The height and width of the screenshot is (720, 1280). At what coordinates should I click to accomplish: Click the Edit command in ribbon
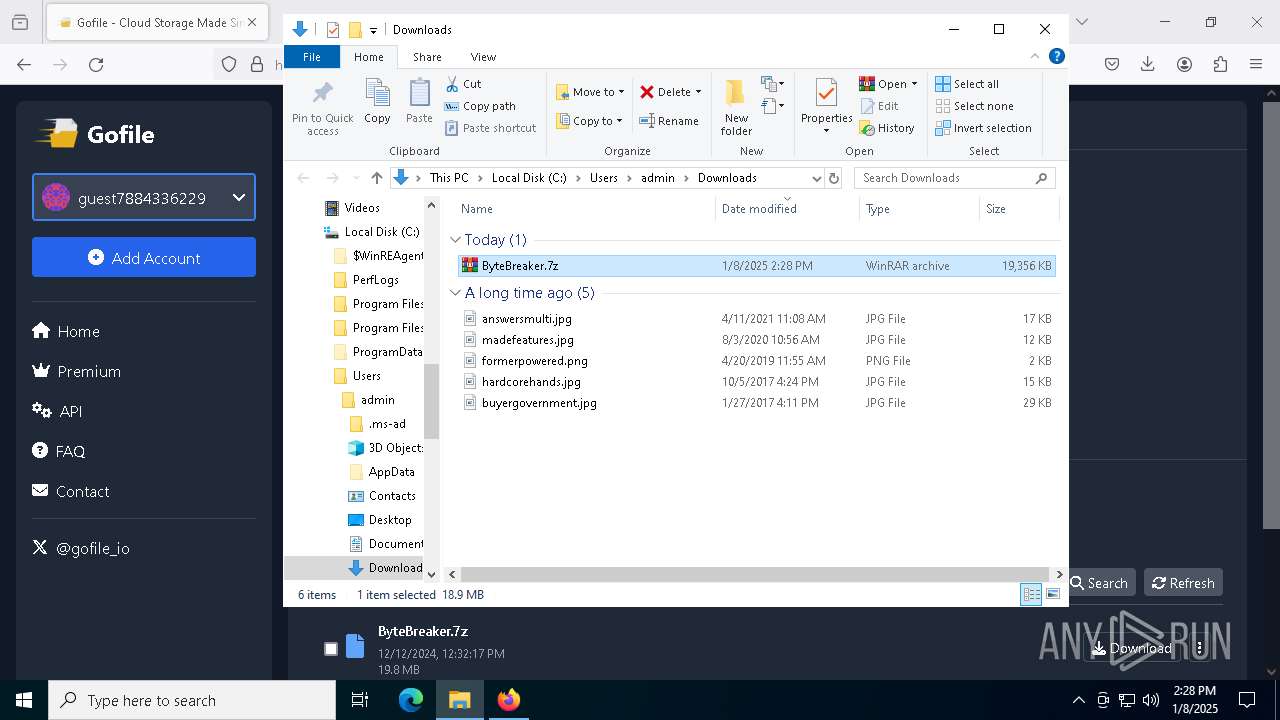[879, 106]
